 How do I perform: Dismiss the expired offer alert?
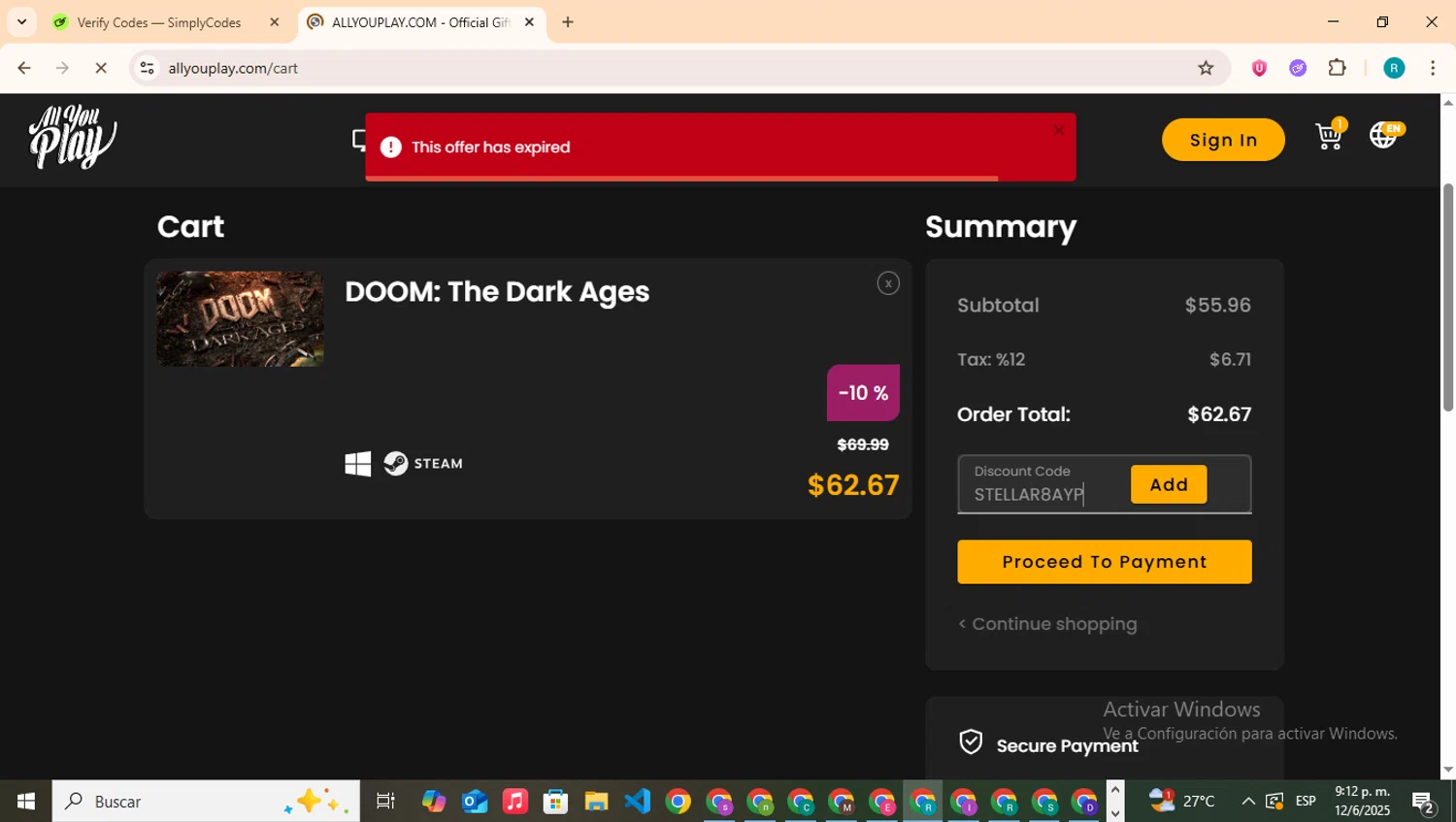click(1059, 130)
